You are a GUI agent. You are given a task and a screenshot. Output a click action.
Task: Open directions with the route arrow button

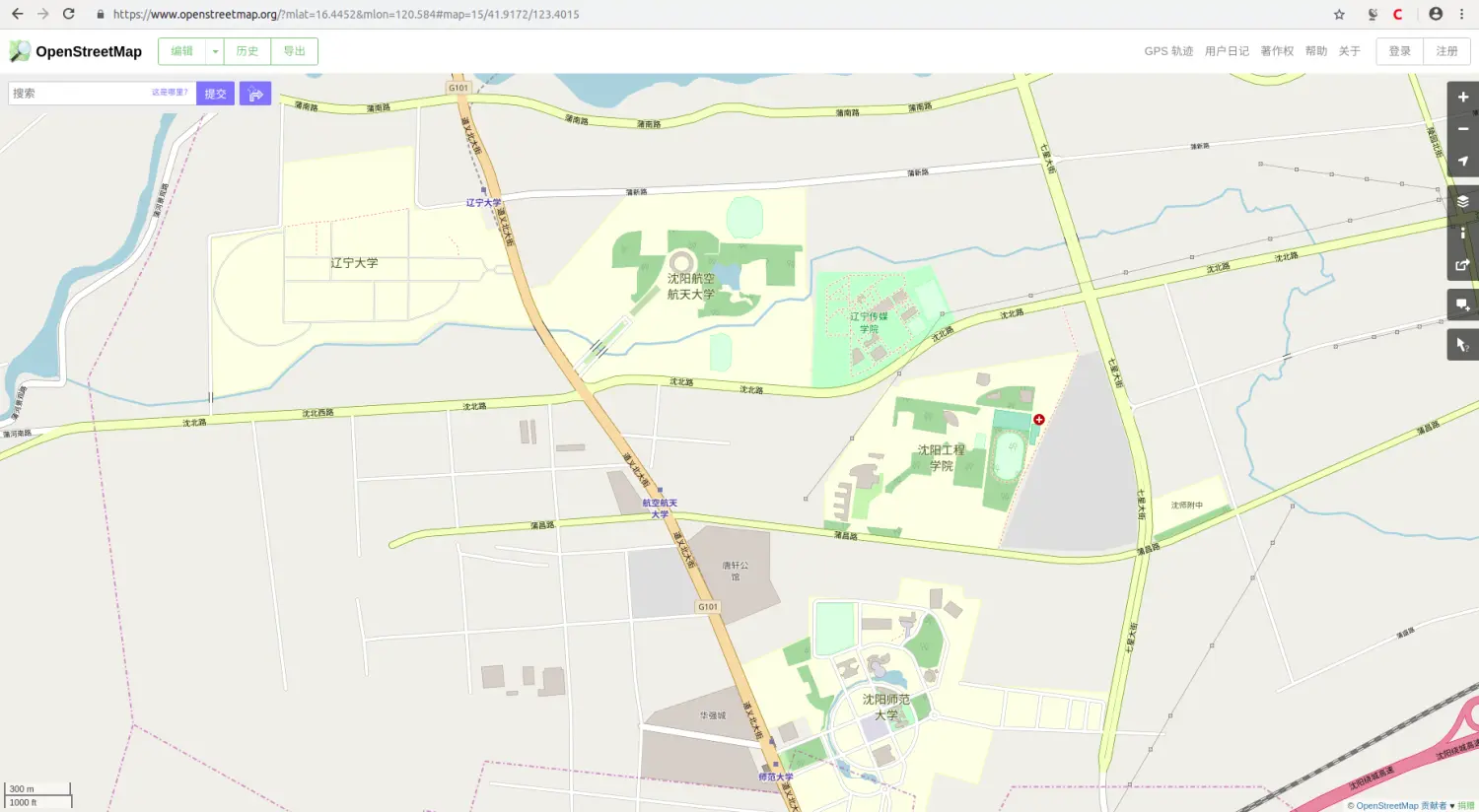(x=255, y=94)
